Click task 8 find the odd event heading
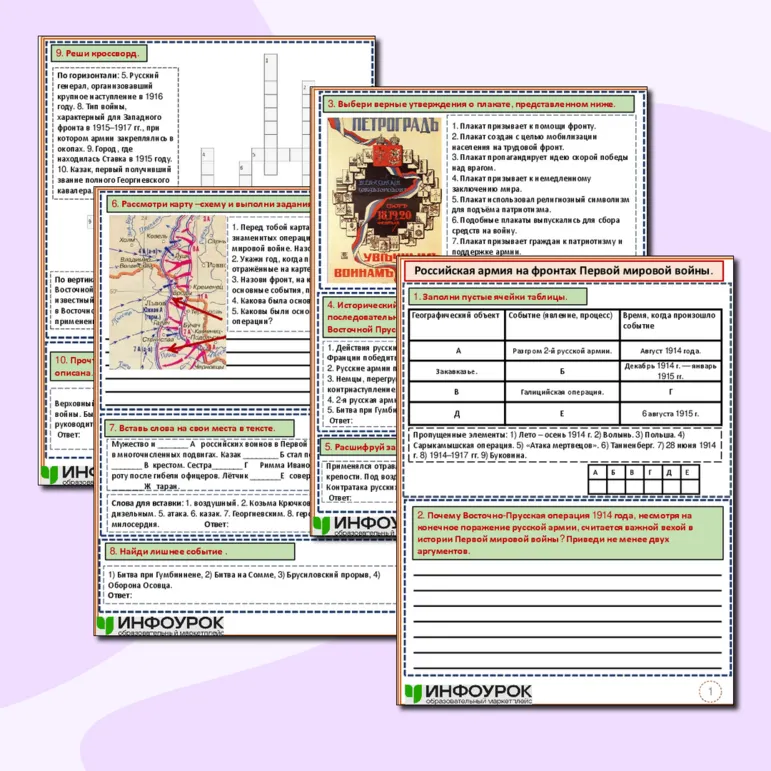This screenshot has width=771, height=771. [200, 551]
